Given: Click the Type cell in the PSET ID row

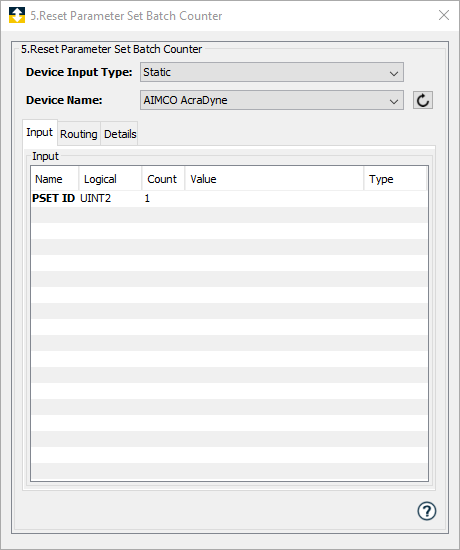Looking at the screenshot, I should (x=395, y=199).
